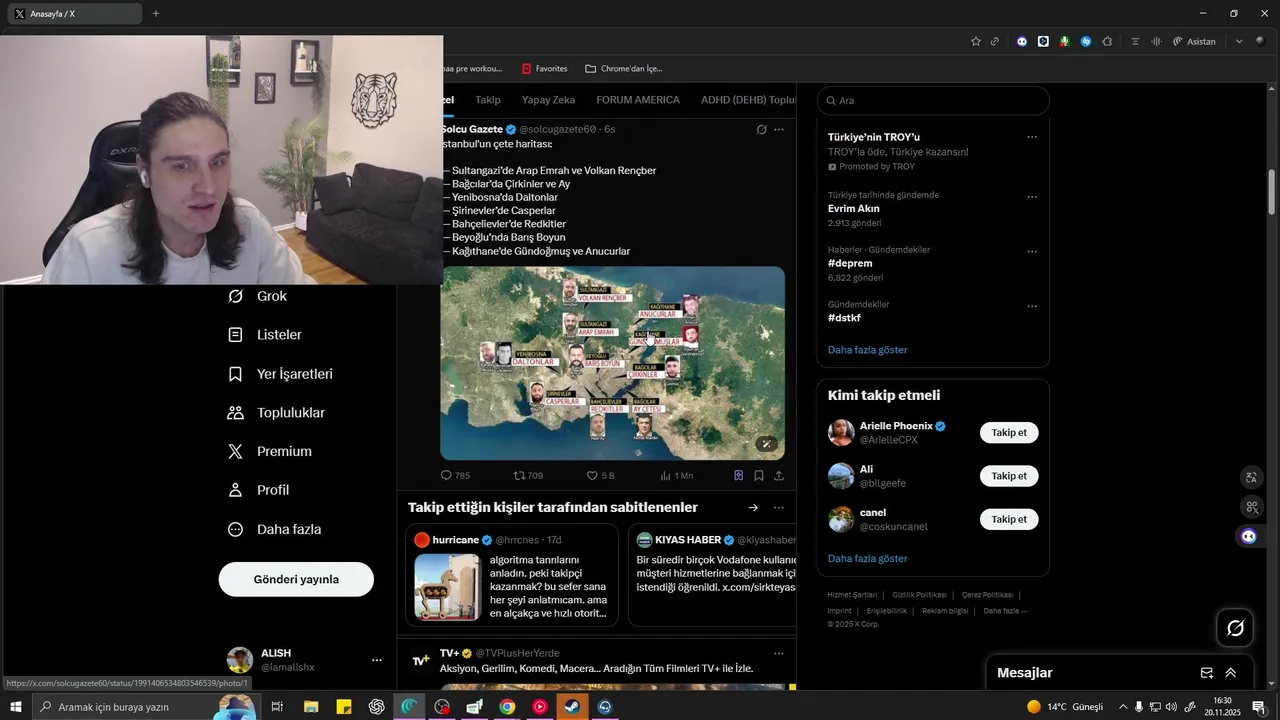Viewport: 1280px width, 720px height.
Task: Compose new message in Mesajlar
Action: click(1207, 673)
